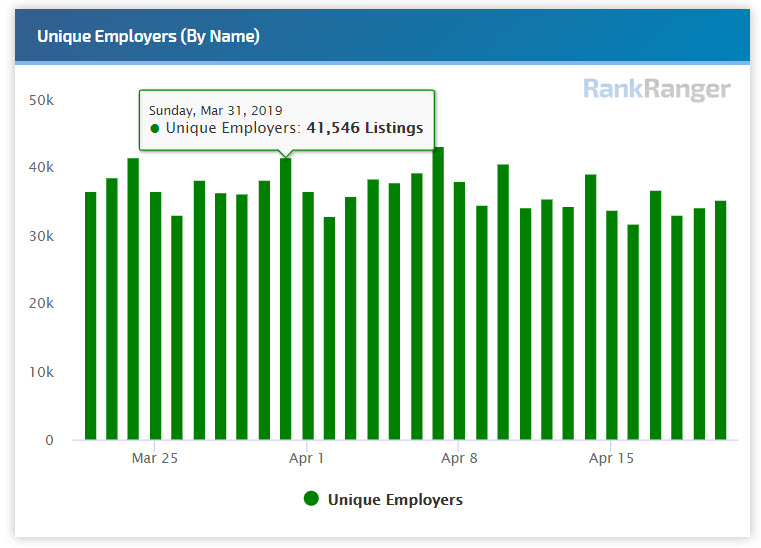Click the Apr 8 x-axis label

(459, 458)
